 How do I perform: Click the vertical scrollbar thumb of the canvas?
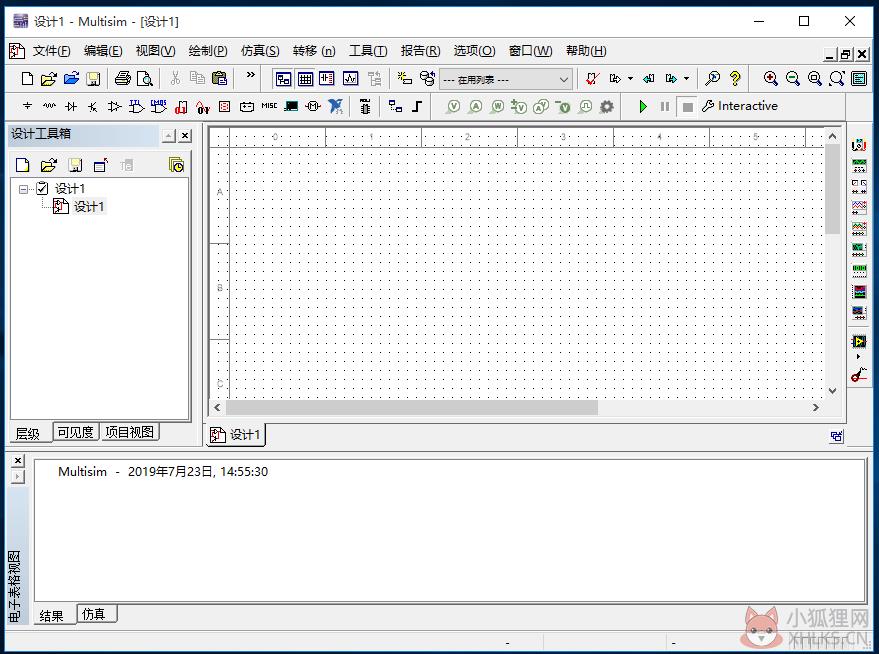[832, 189]
